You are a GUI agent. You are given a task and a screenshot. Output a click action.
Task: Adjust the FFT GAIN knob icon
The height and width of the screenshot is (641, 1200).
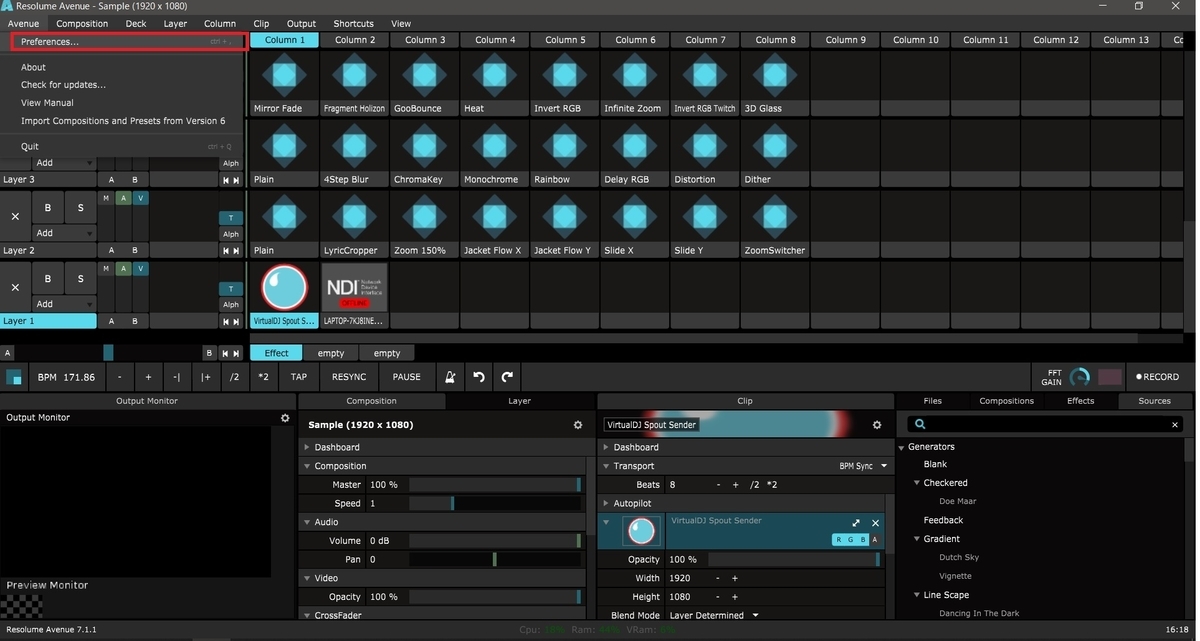(x=1079, y=377)
